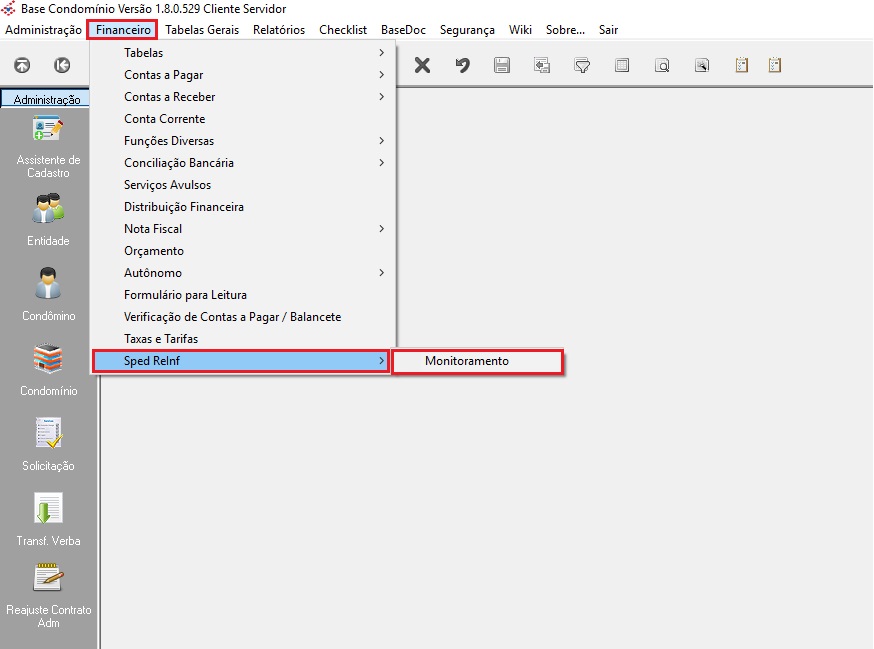Select Distribuição Financeira menu entry
The height and width of the screenshot is (649, 874).
coord(242,207)
